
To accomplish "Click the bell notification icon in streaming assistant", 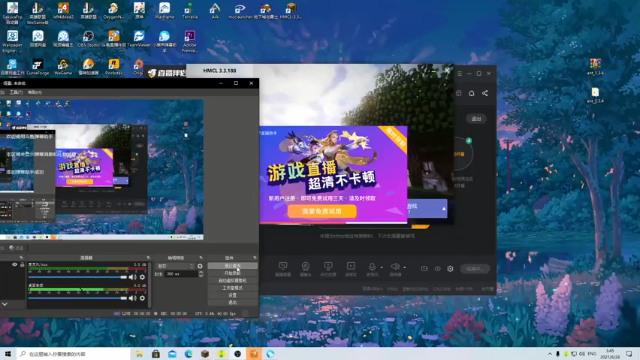I will 471,93.
